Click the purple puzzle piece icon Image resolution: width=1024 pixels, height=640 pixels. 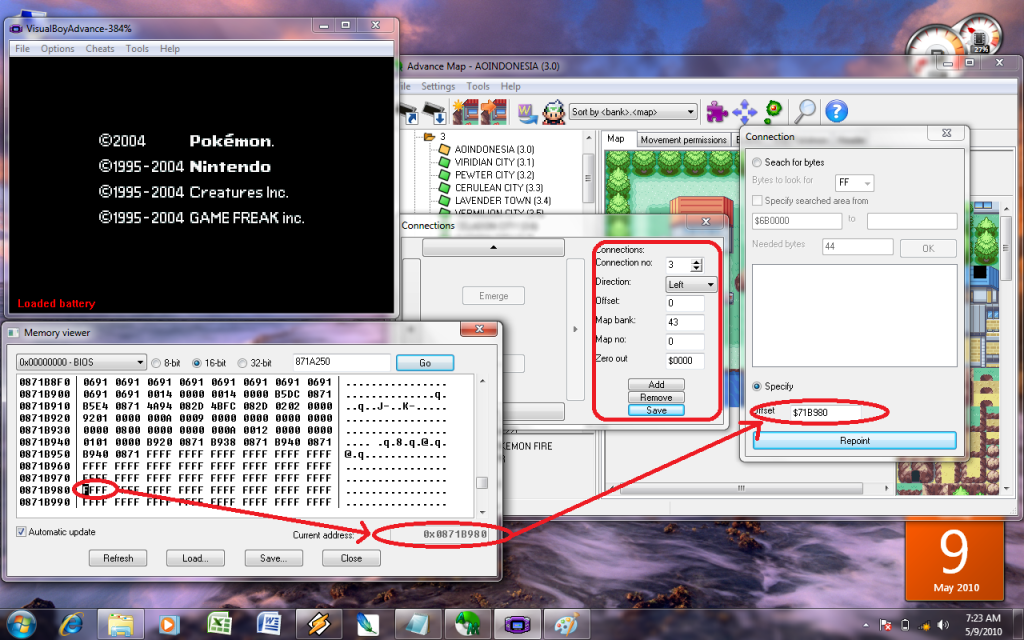[717, 112]
